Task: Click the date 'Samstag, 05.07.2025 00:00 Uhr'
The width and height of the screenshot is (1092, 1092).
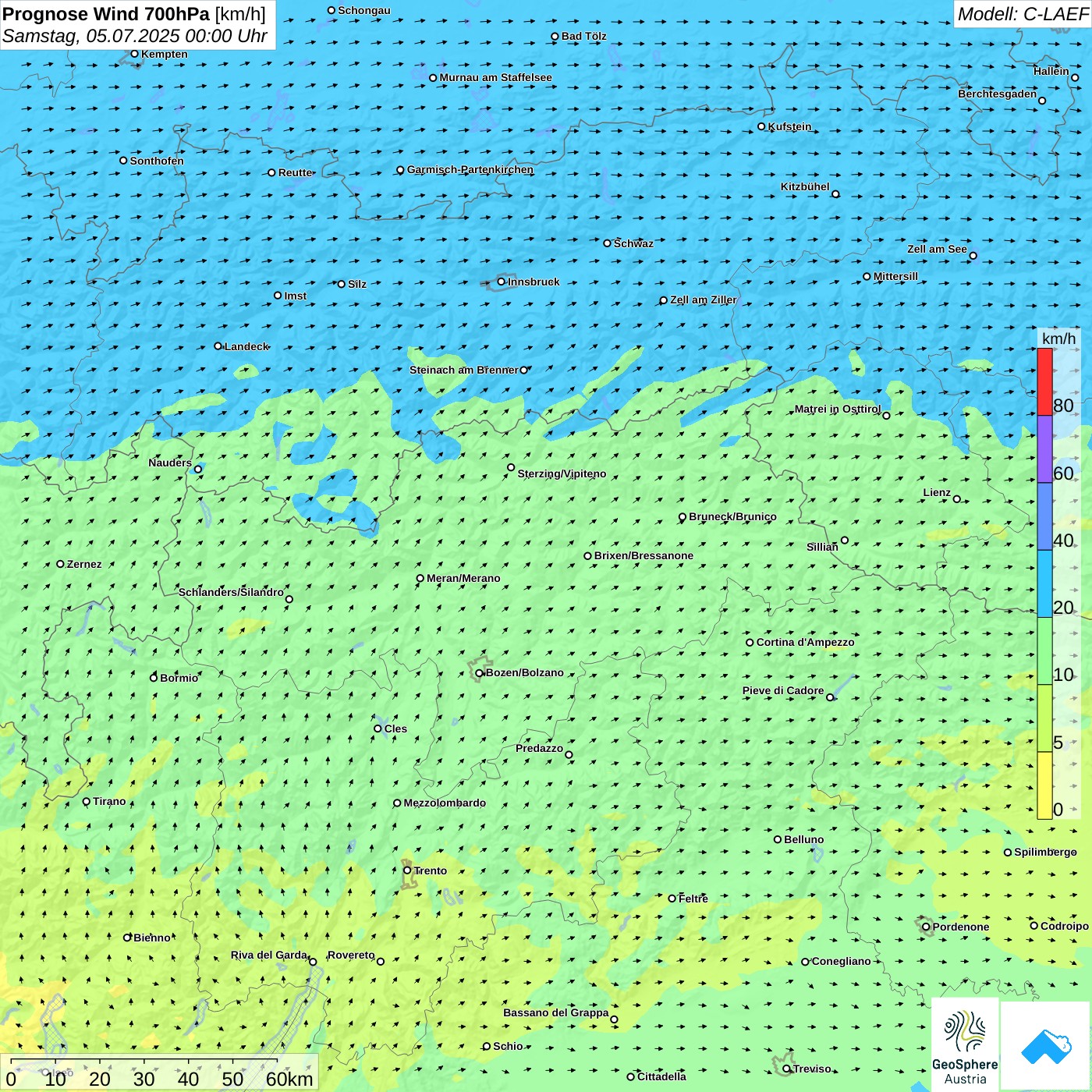Action: tap(135, 36)
